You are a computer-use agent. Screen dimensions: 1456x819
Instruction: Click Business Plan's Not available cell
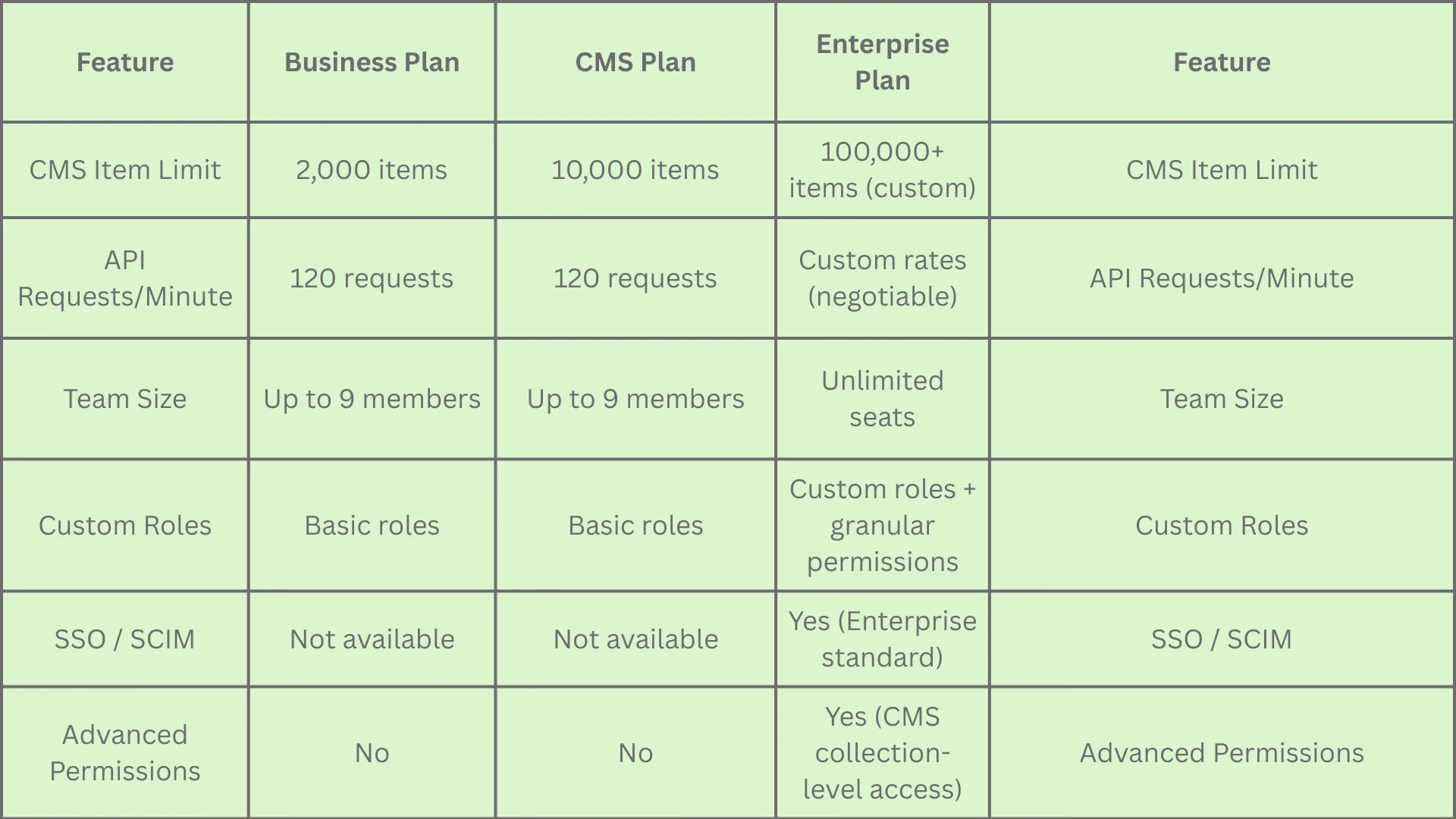tap(372, 639)
